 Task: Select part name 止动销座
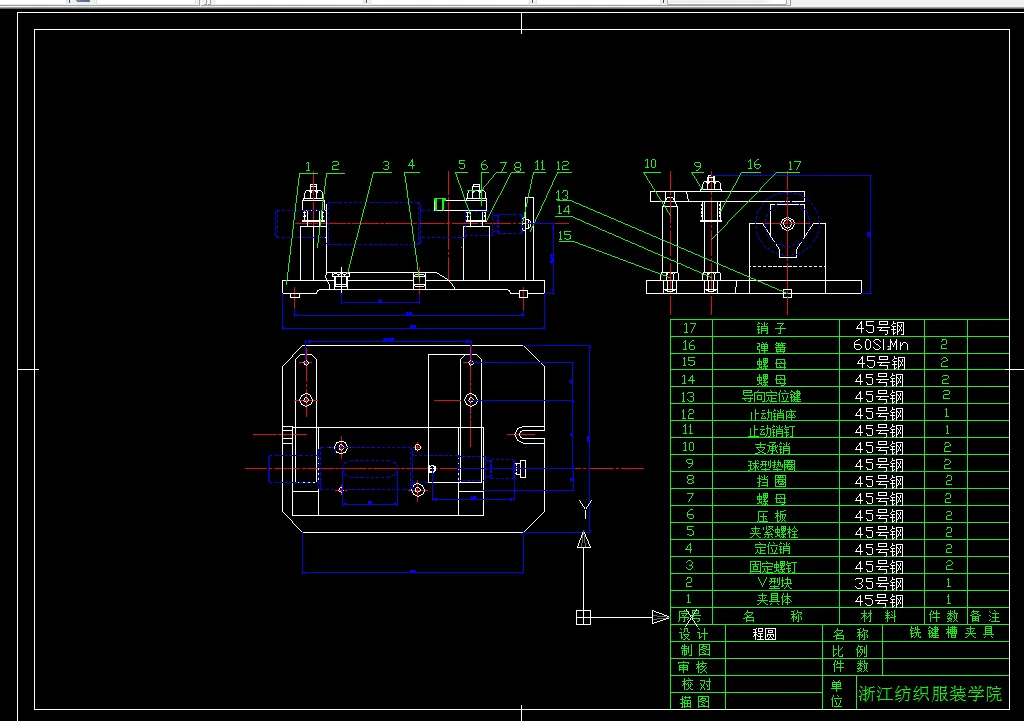pyautogui.click(x=772, y=414)
